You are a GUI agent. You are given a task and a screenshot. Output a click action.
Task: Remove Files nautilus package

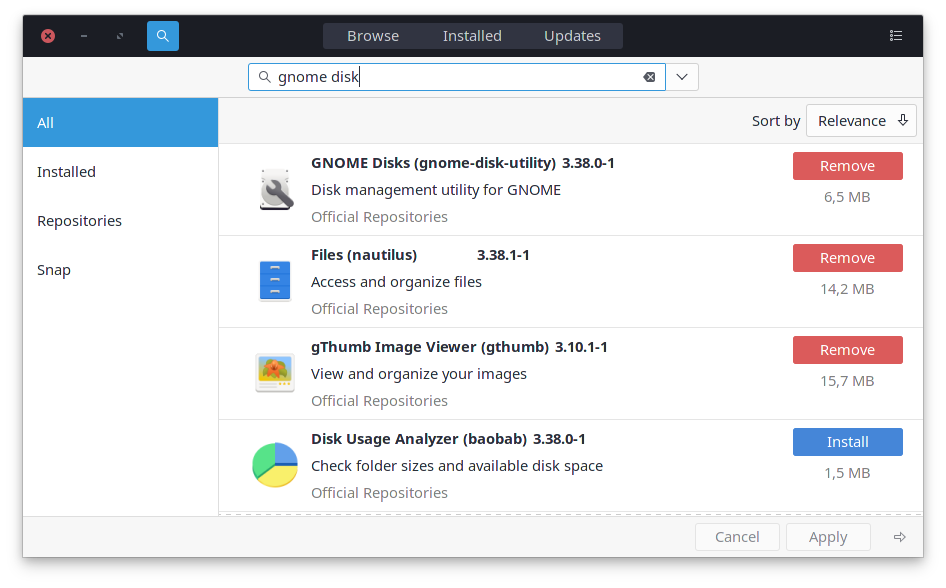pyautogui.click(x=847, y=258)
